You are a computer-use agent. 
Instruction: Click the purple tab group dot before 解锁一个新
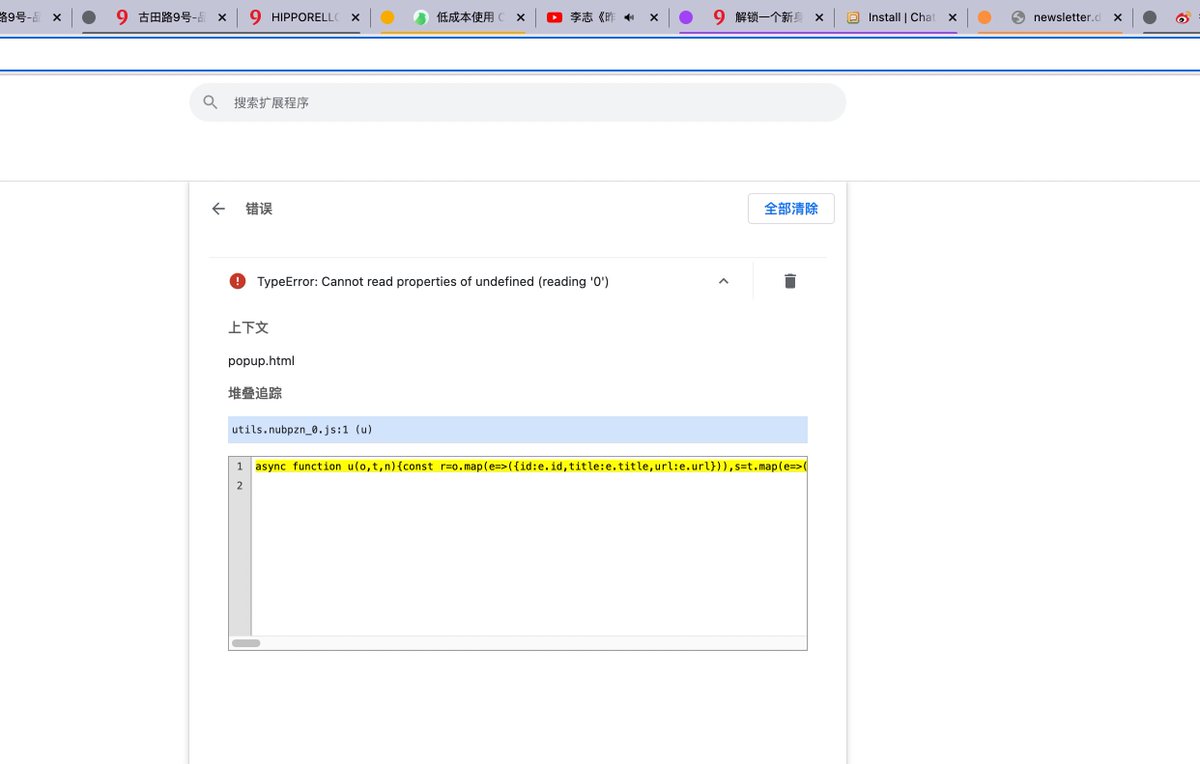(x=686, y=18)
